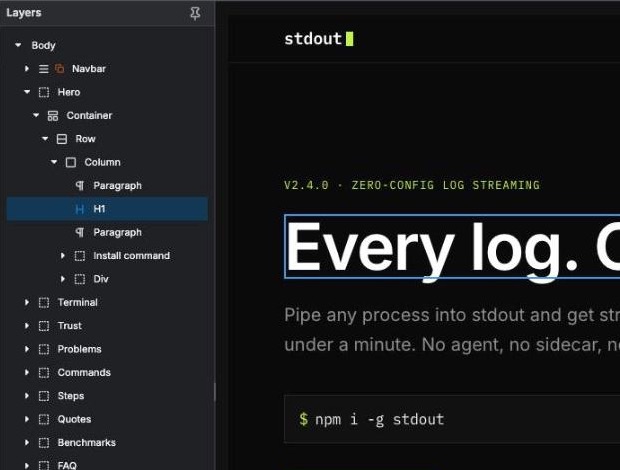Select the Trust layer label
This screenshot has height=470, width=620.
(x=70, y=326)
